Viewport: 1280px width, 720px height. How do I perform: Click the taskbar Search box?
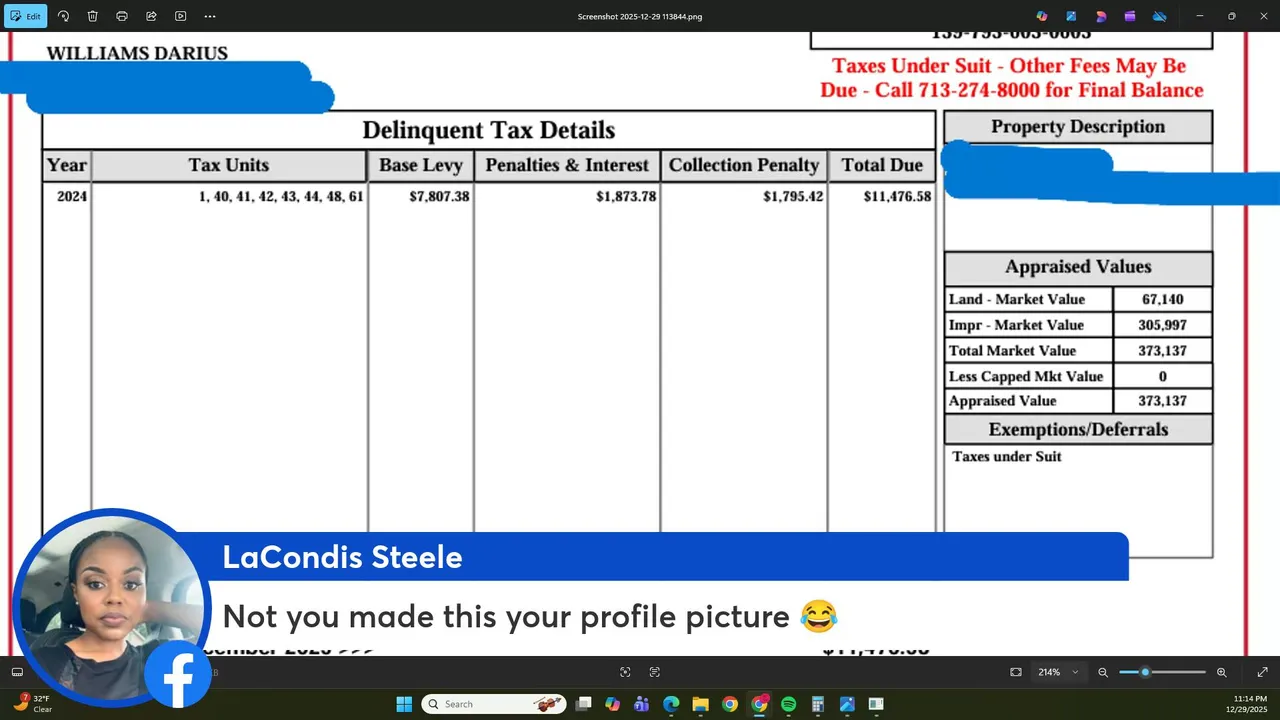coord(494,704)
